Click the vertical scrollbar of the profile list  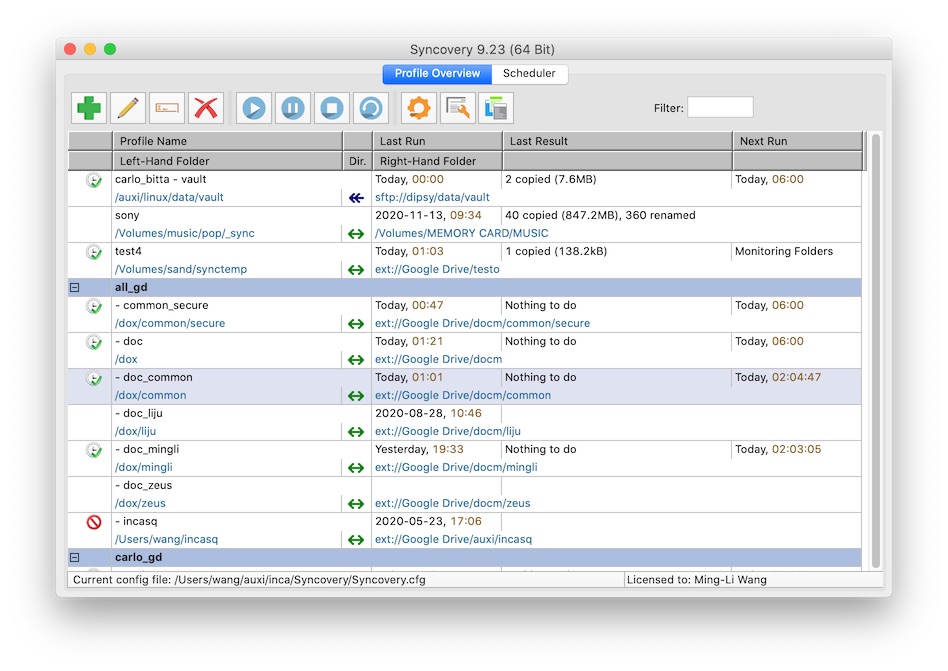(875, 351)
